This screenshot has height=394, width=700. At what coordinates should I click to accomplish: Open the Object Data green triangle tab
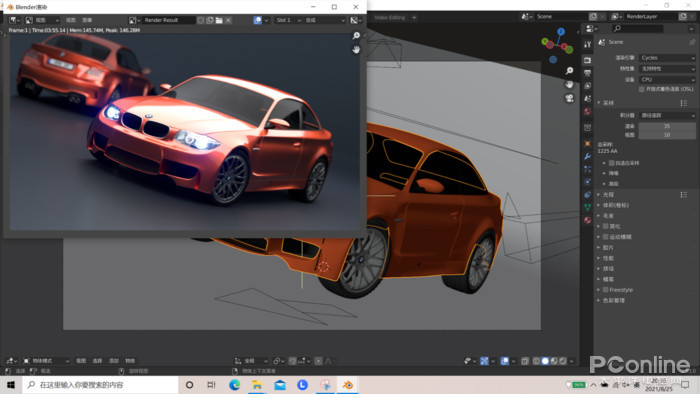coord(588,207)
